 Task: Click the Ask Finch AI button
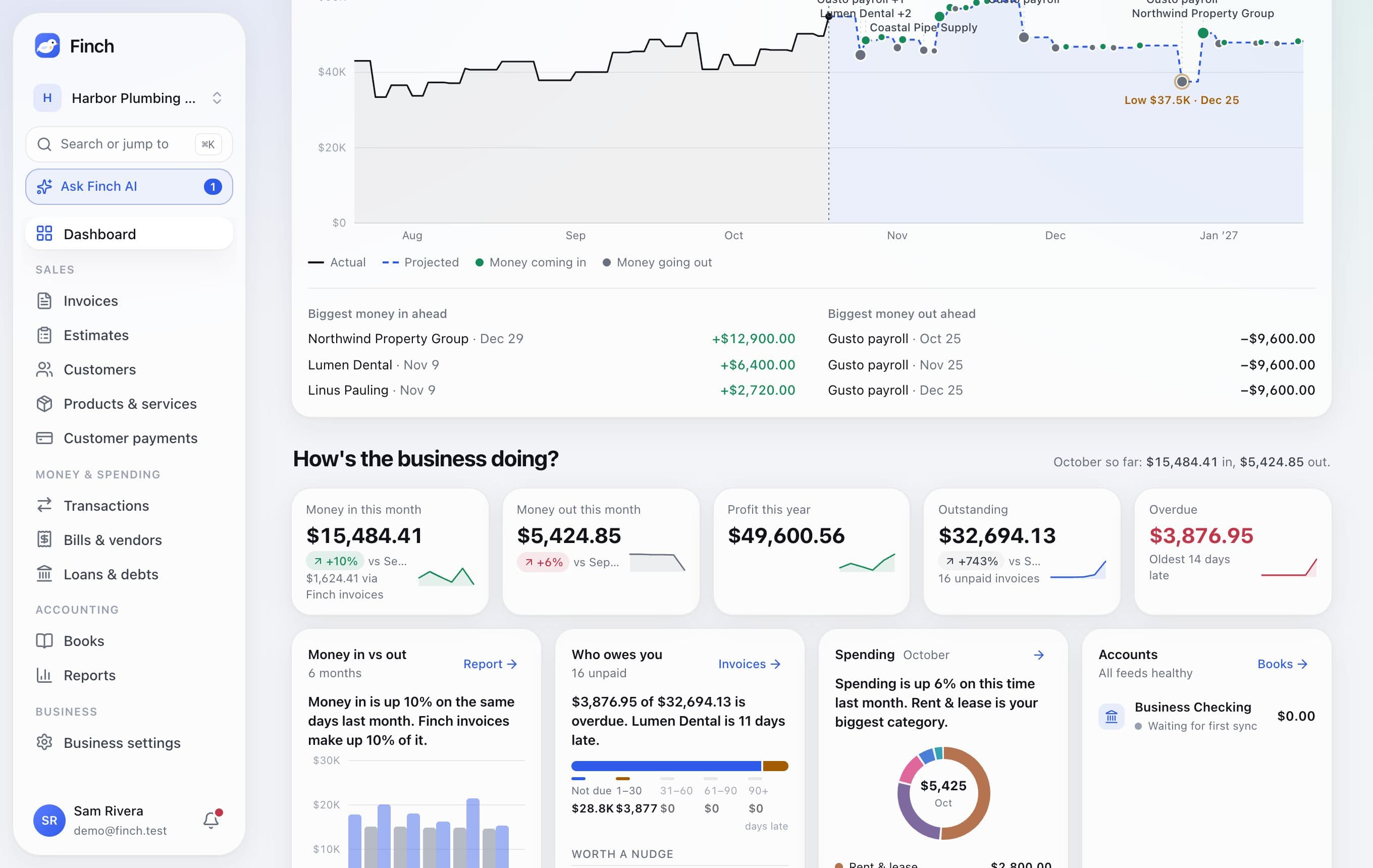[x=129, y=186]
